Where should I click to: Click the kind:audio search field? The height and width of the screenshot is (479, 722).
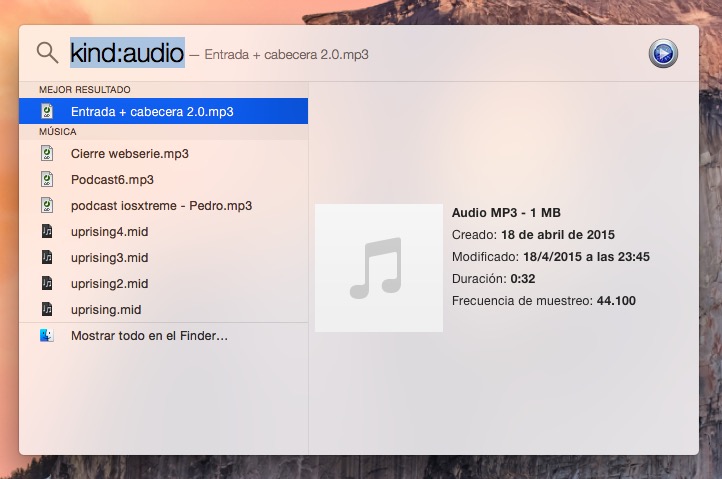click(127, 53)
